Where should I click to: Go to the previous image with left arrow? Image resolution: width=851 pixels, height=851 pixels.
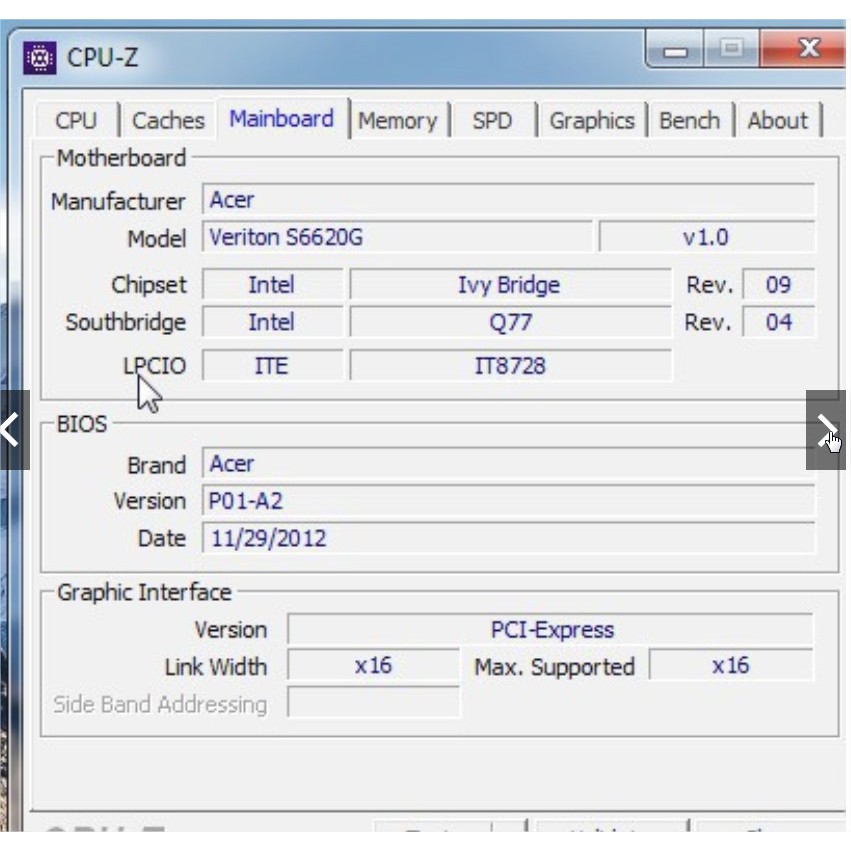(13, 430)
